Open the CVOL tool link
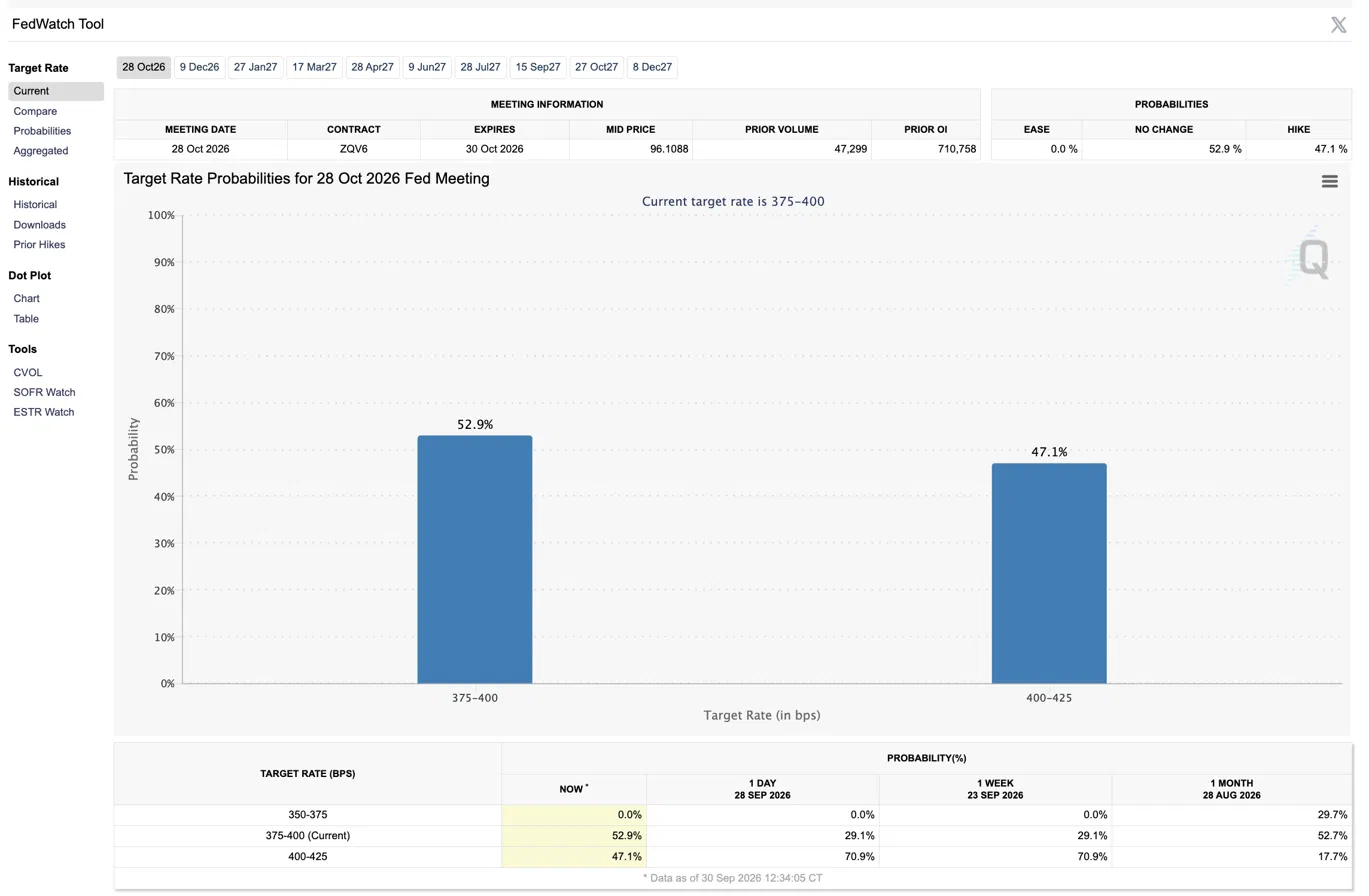 (28, 372)
